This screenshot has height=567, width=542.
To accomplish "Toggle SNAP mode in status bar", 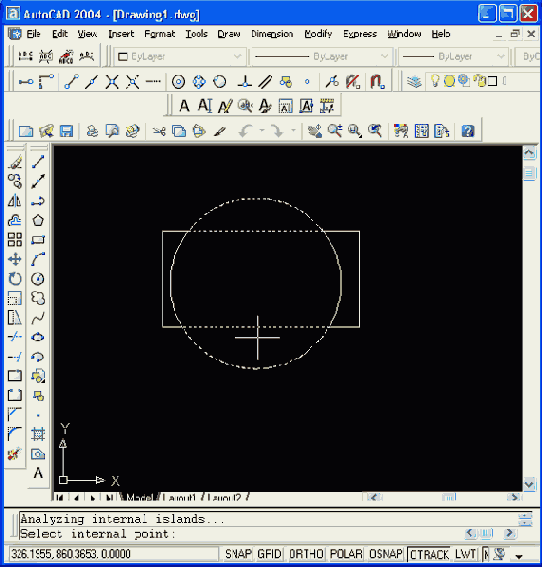I will (238, 554).
